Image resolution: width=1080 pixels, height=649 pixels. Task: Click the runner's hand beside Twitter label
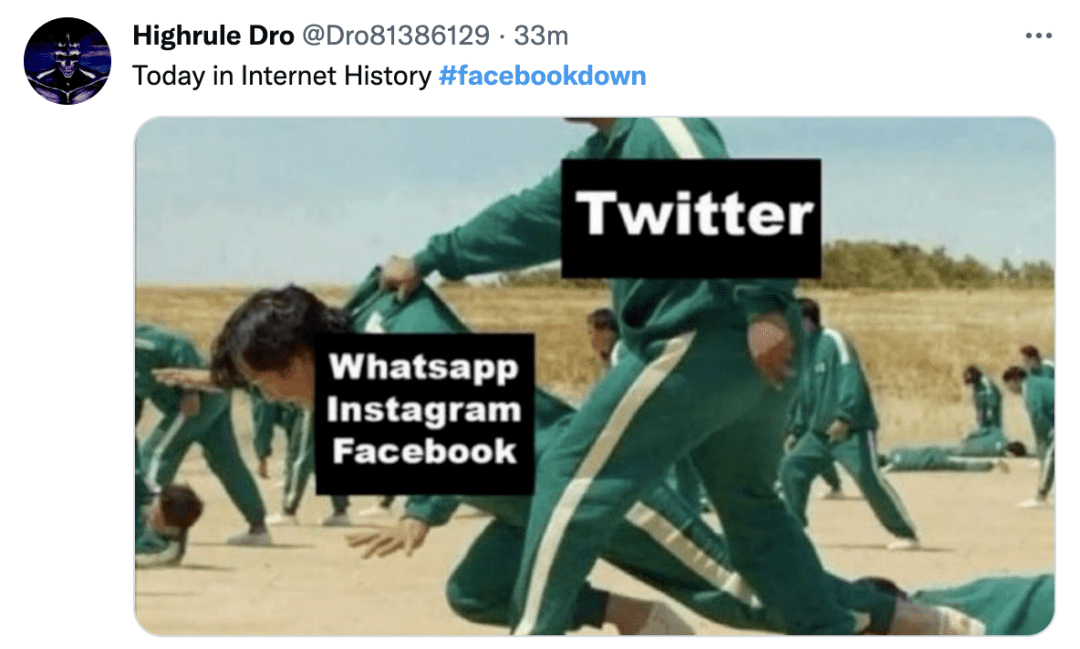point(771,350)
